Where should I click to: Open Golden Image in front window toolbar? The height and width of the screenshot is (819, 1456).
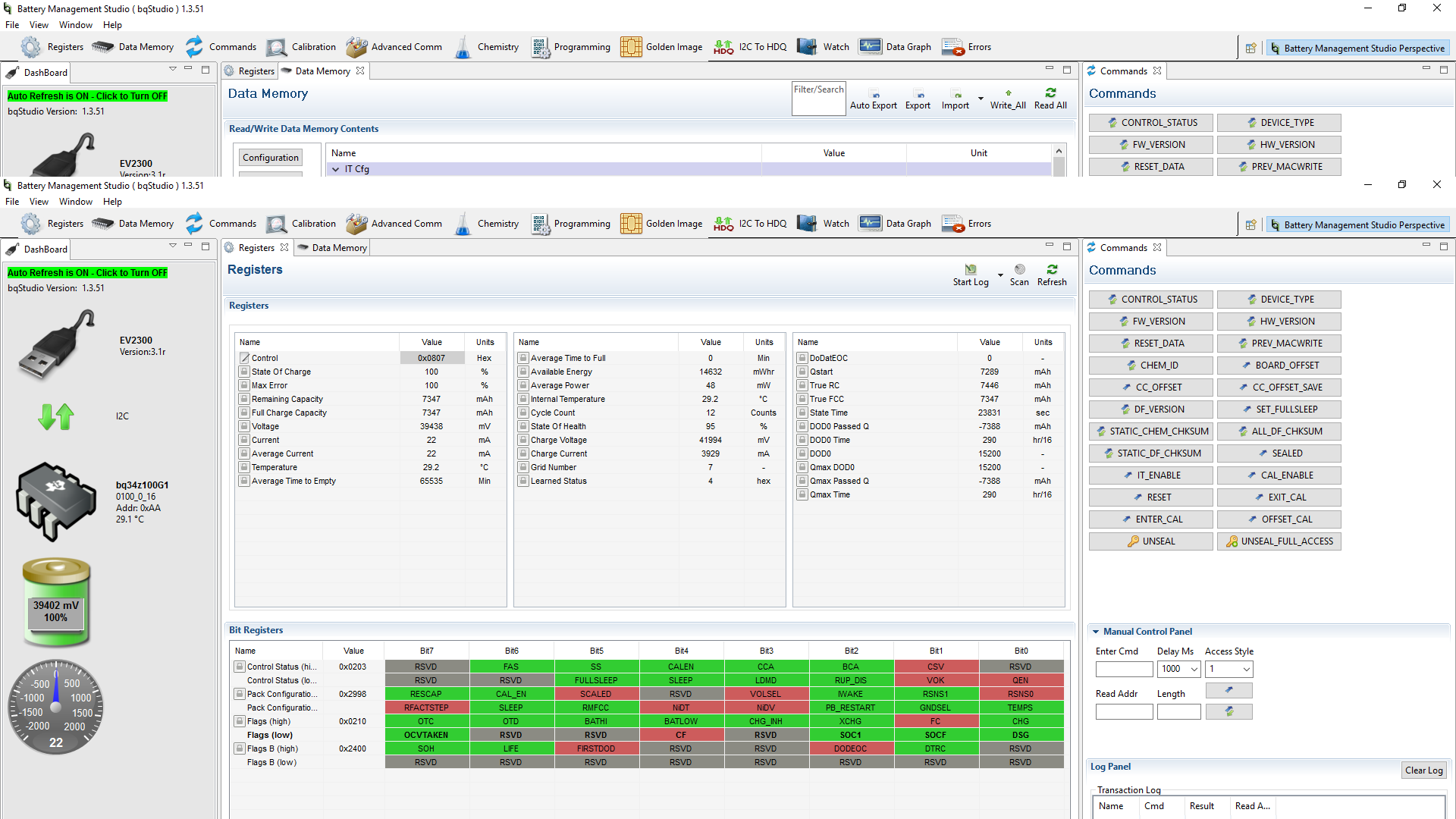coord(661,224)
